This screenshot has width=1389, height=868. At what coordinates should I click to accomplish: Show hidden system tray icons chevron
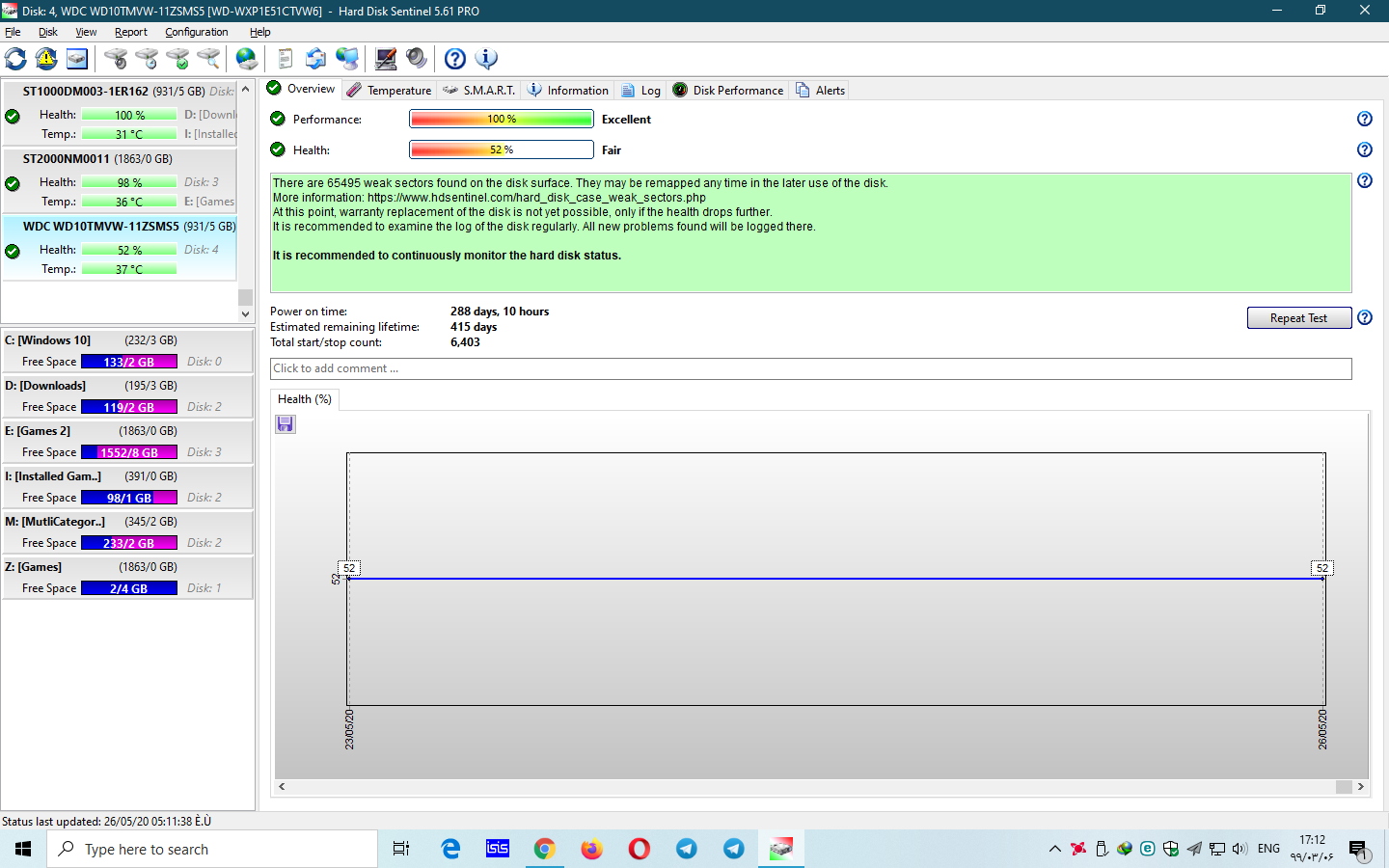tap(1055, 849)
